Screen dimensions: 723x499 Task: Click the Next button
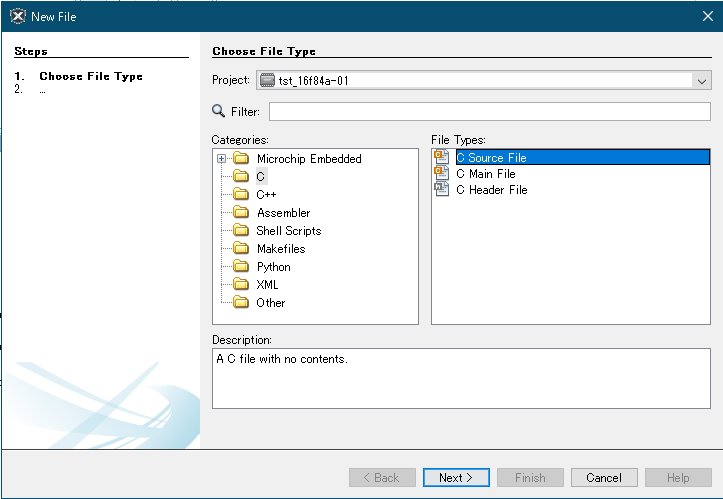pyautogui.click(x=456, y=478)
